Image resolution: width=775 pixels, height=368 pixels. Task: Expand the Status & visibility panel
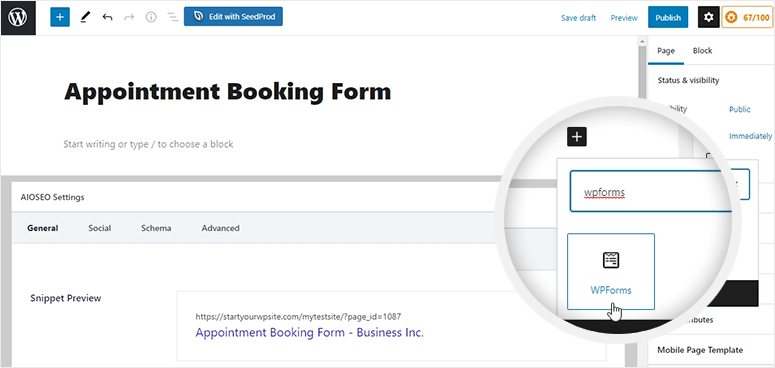pyautogui.click(x=688, y=80)
